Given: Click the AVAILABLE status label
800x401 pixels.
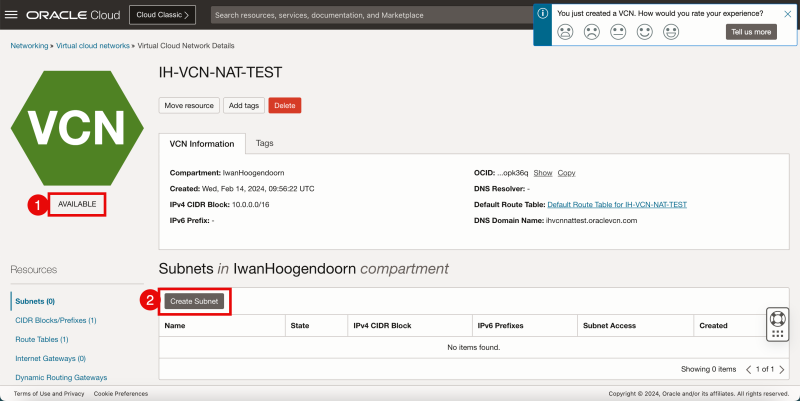Looking at the screenshot, I should 77,204.
